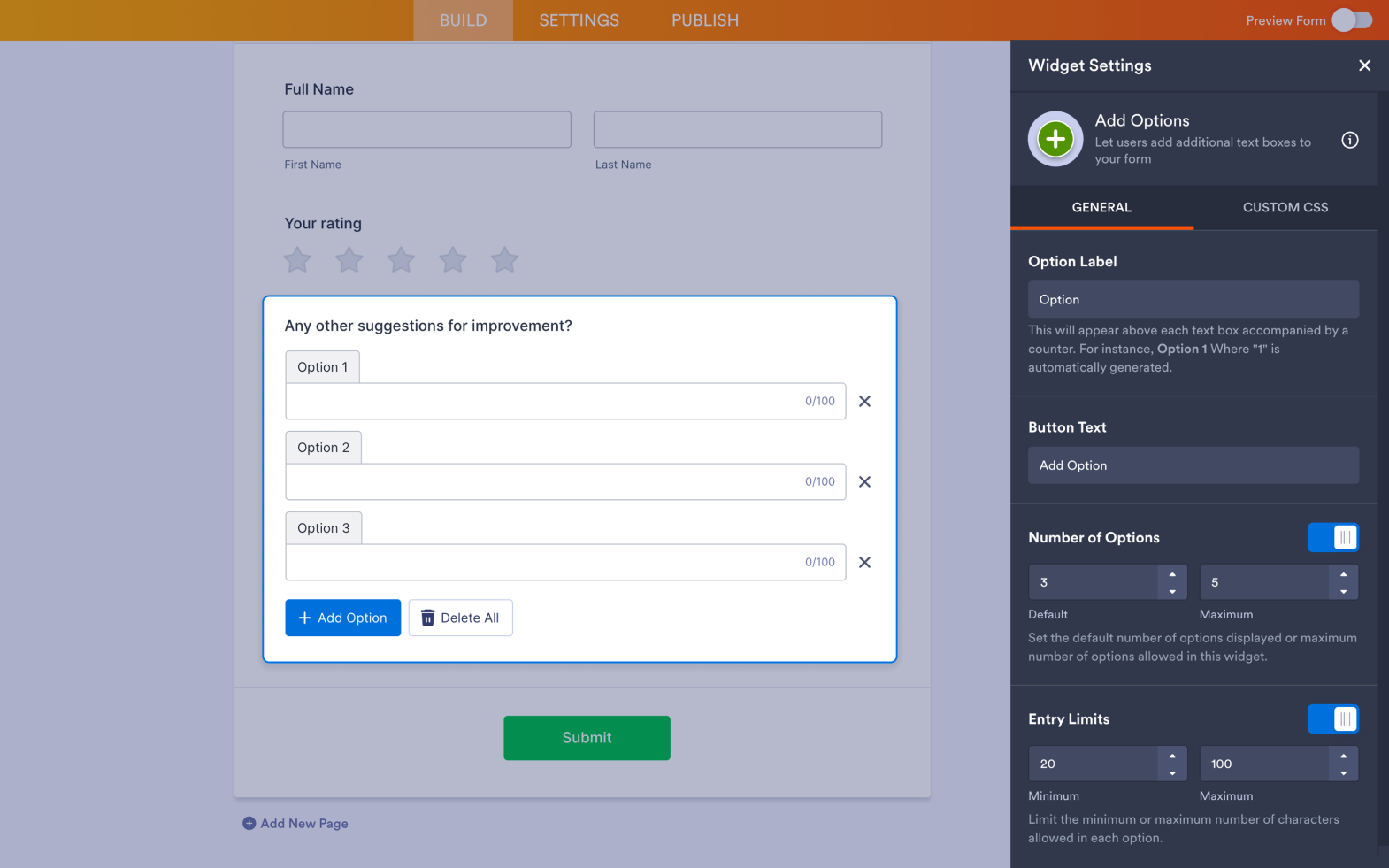The image size is (1389, 868).
Task: Click the Last Name input field
Action: coord(738,129)
